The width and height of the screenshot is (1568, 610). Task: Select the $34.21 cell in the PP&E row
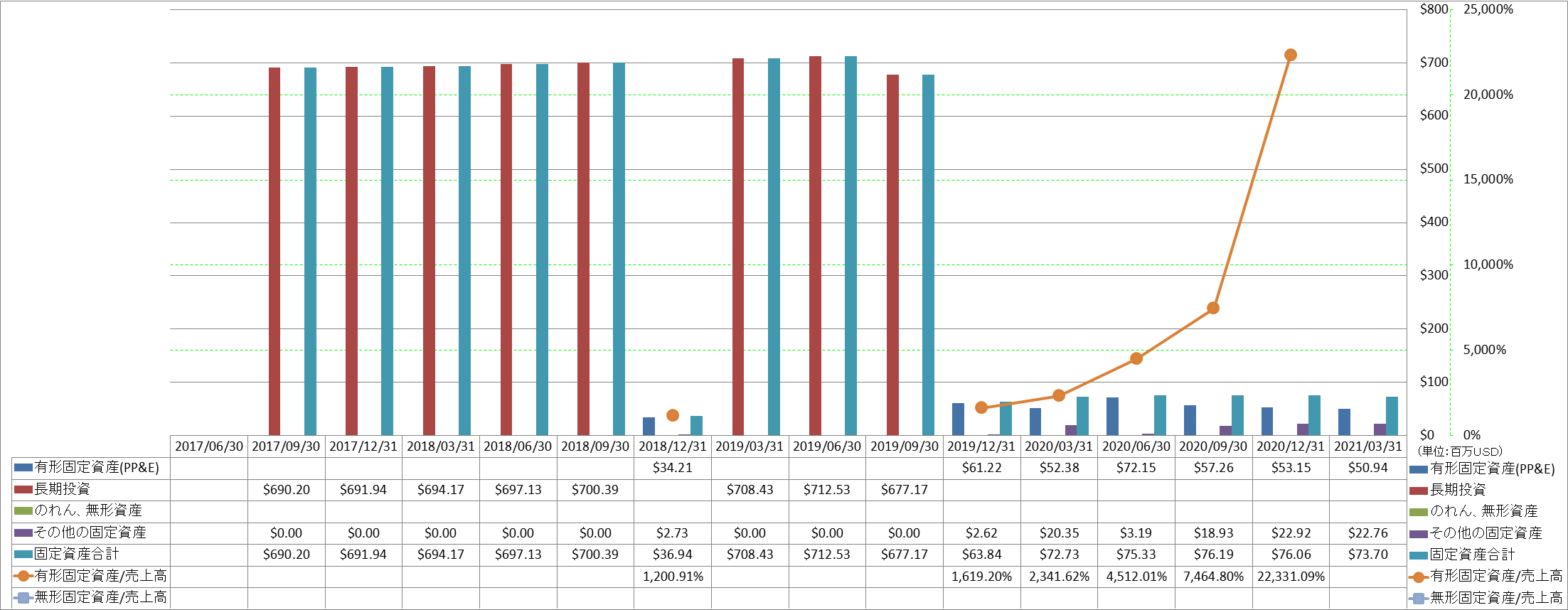tap(673, 468)
